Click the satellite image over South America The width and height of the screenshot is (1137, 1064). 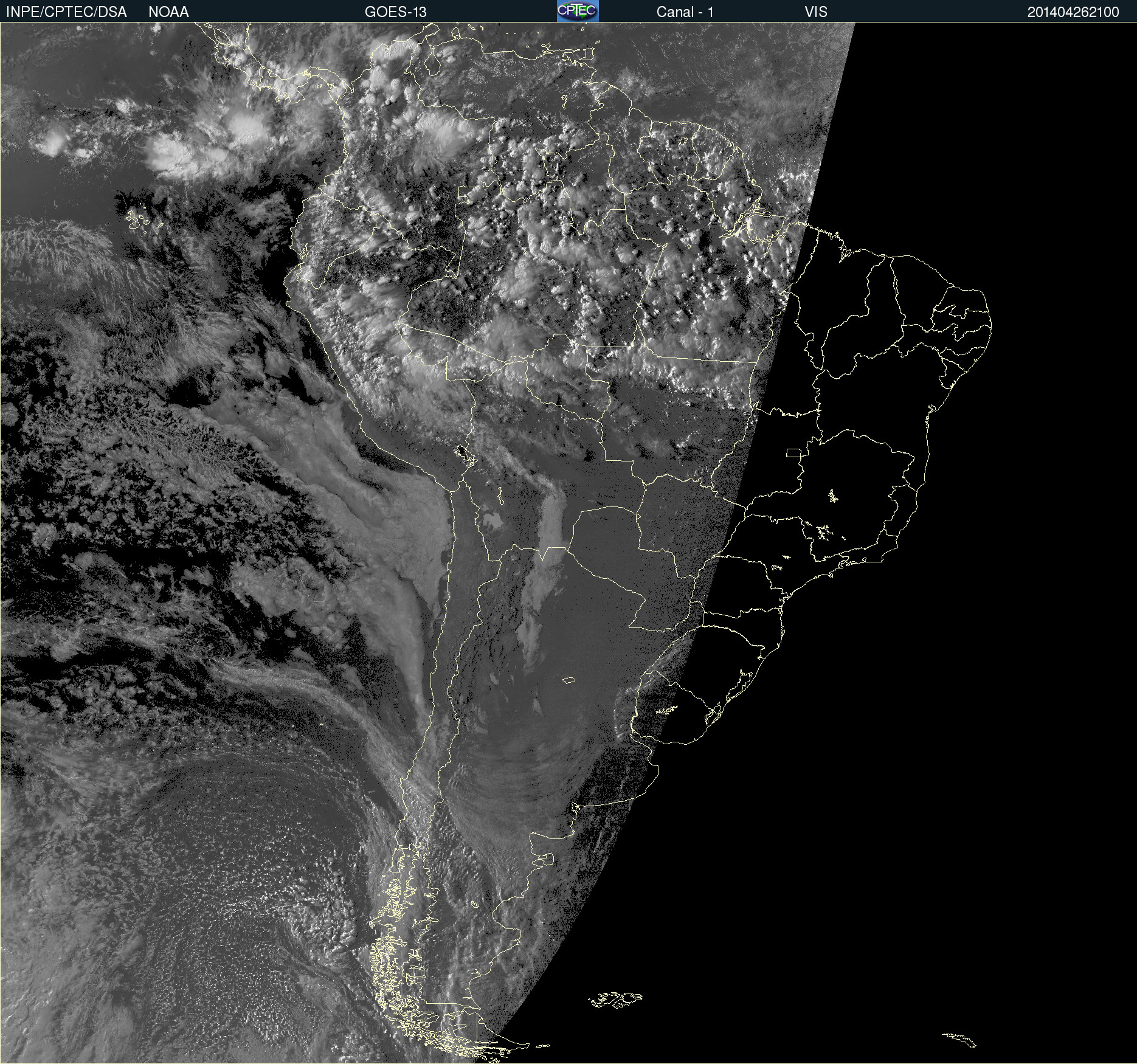tap(568, 543)
